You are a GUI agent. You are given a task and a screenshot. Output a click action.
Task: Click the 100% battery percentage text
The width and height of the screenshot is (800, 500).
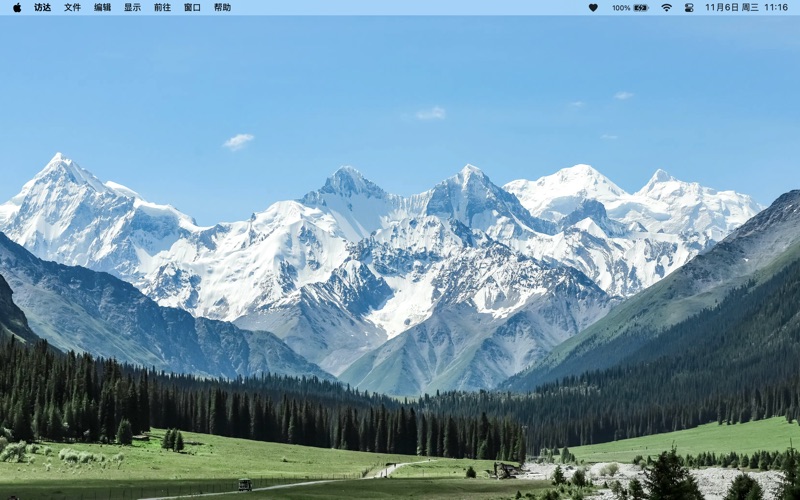pos(621,8)
